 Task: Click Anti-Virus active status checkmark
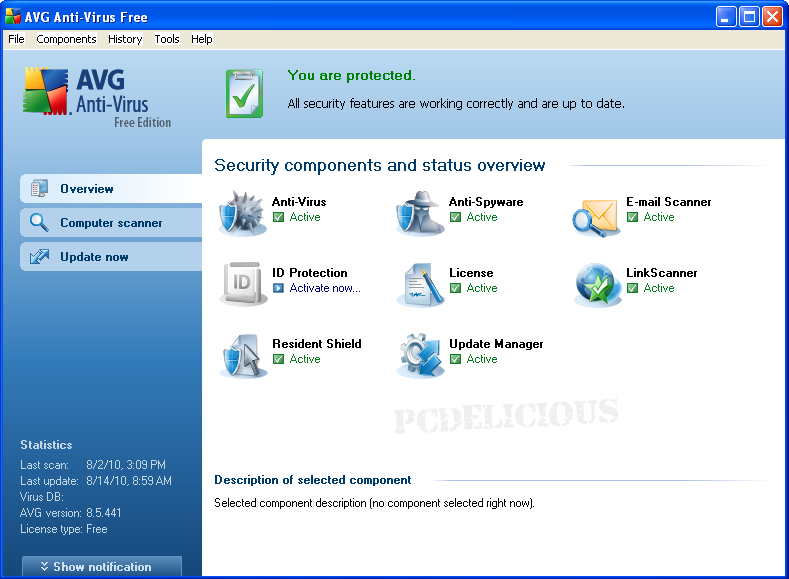[x=278, y=217]
